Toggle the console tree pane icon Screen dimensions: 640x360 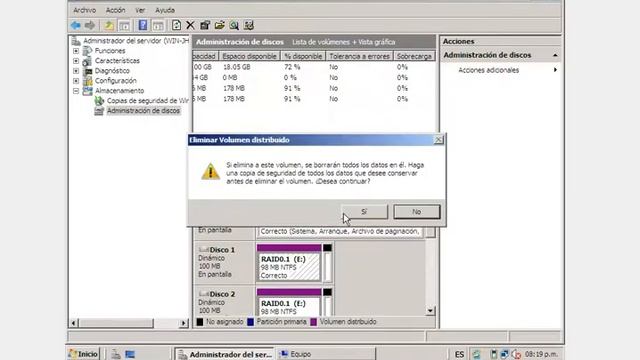[124, 25]
